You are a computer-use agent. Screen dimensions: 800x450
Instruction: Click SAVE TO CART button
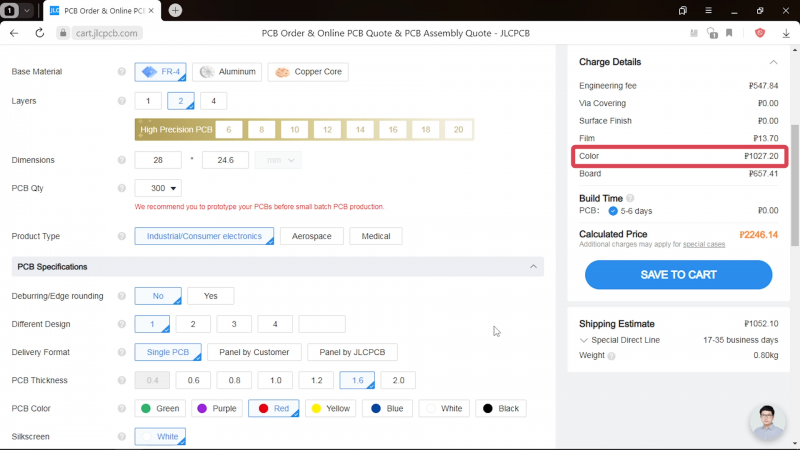678,275
